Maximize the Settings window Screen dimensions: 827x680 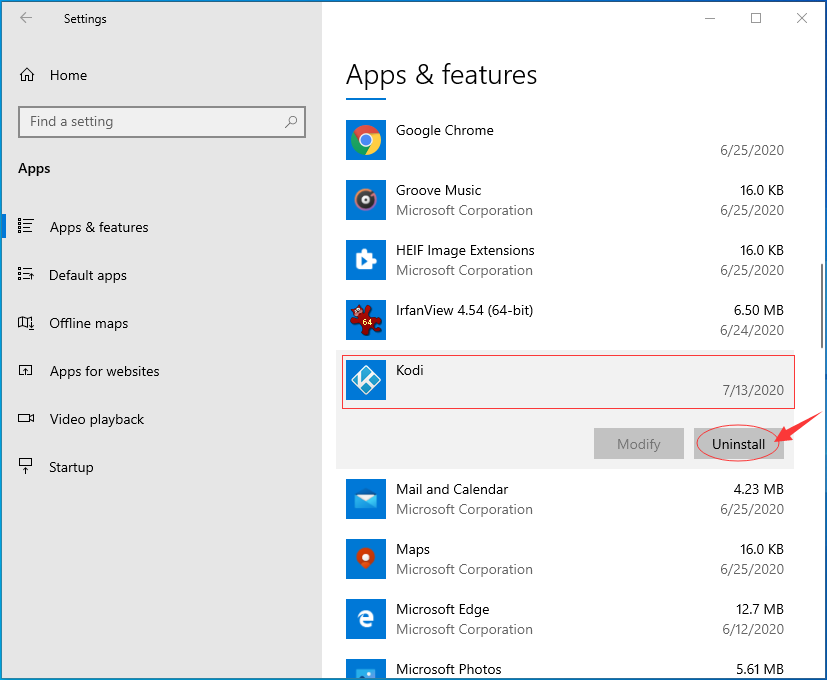pyautogui.click(x=756, y=18)
